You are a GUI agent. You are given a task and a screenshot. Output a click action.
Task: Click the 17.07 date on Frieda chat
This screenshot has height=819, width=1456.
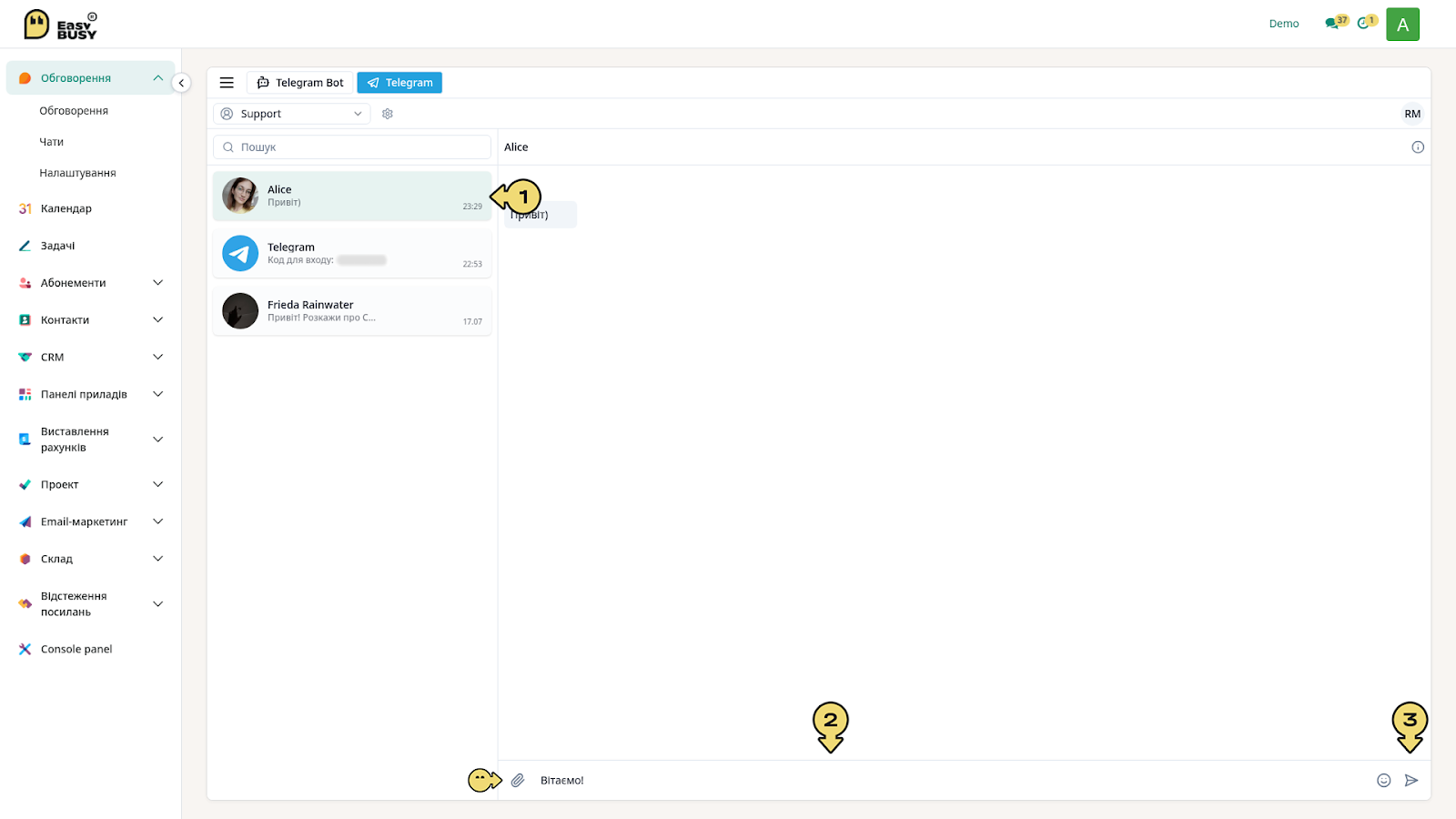coord(472,322)
